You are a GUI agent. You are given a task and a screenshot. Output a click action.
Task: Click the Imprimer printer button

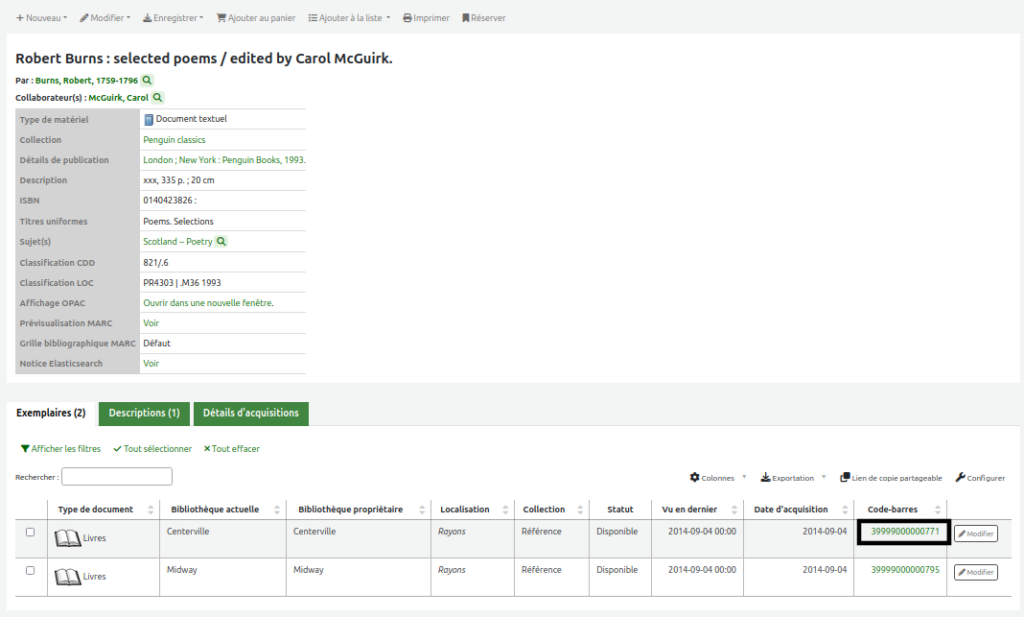tap(426, 18)
